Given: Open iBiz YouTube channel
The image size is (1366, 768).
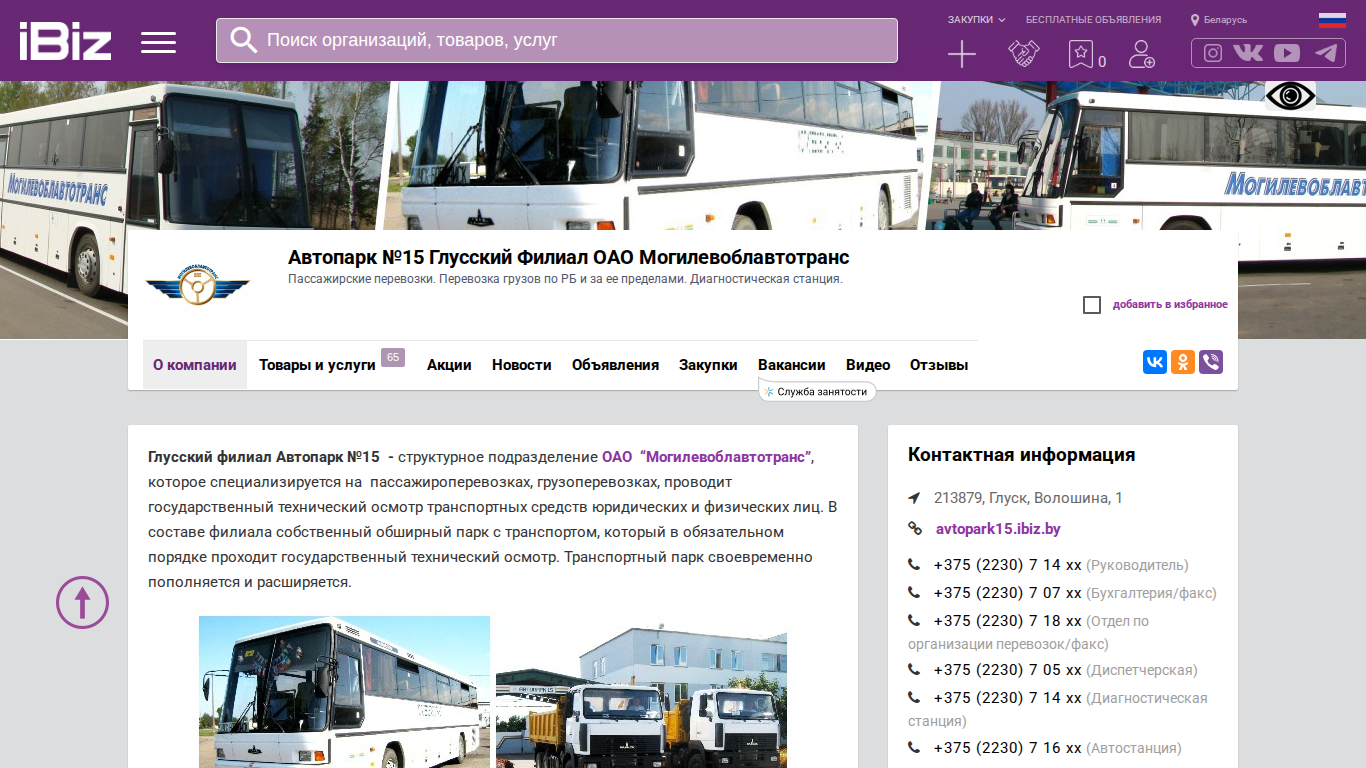Looking at the screenshot, I should click(x=1287, y=53).
